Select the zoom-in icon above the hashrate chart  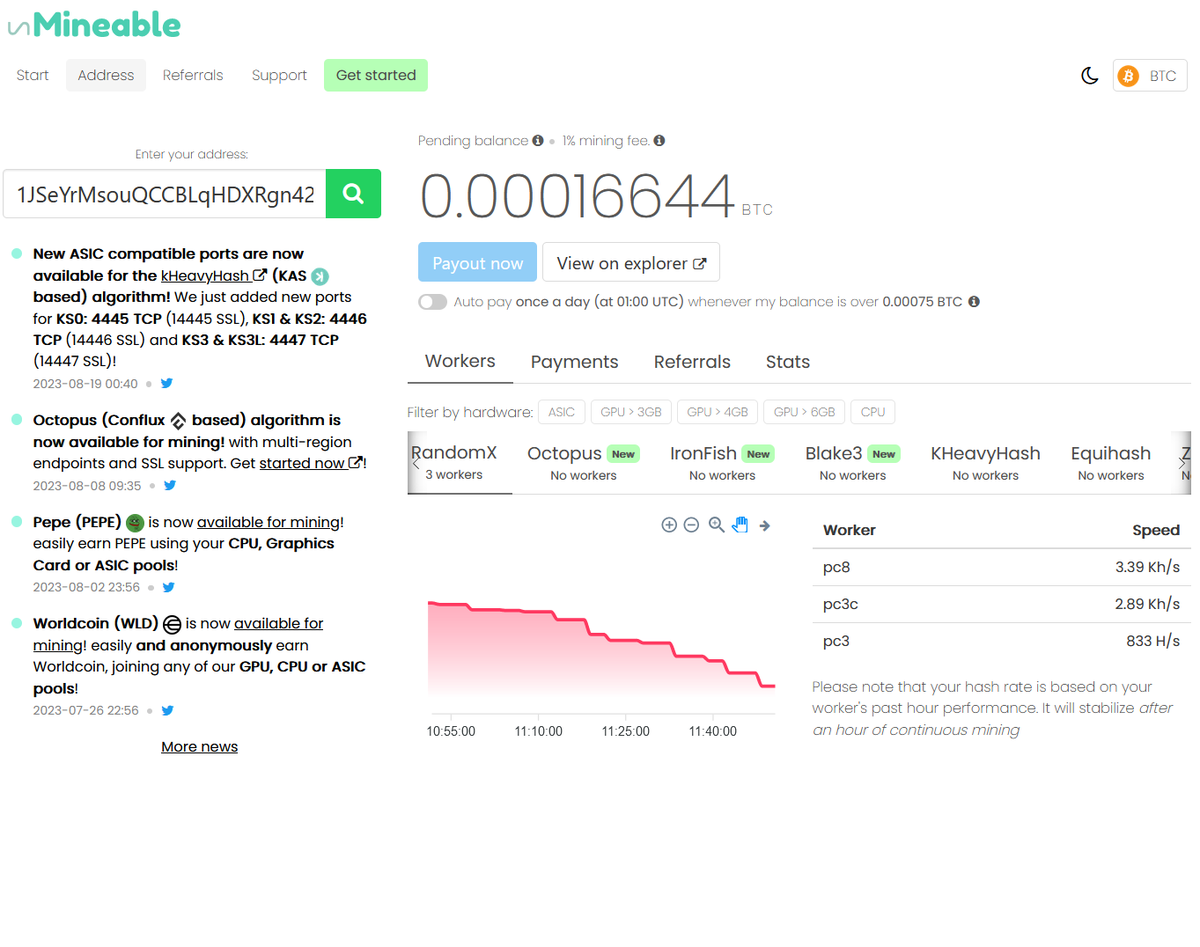click(x=669, y=524)
